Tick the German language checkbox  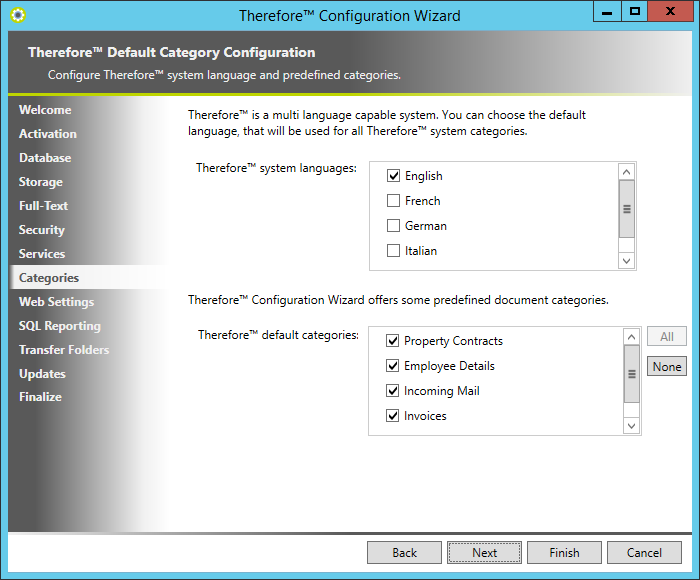[393, 225]
